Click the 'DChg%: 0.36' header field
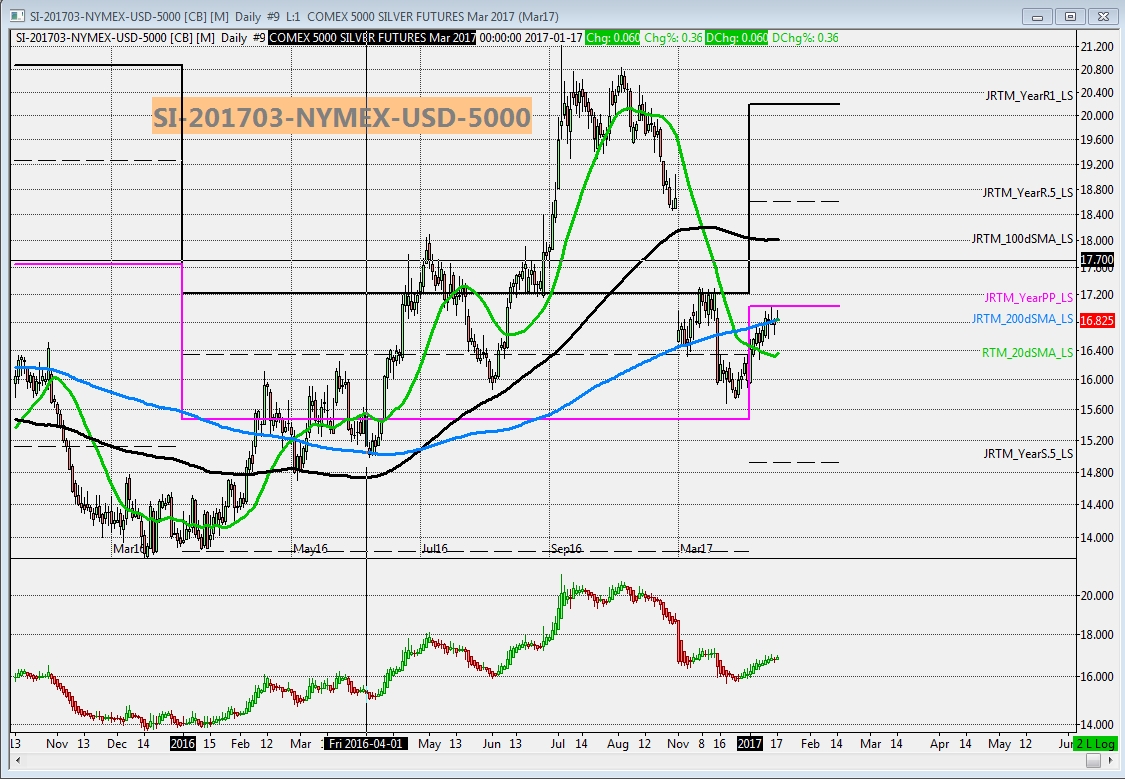This screenshot has height=779, width=1125. click(805, 38)
